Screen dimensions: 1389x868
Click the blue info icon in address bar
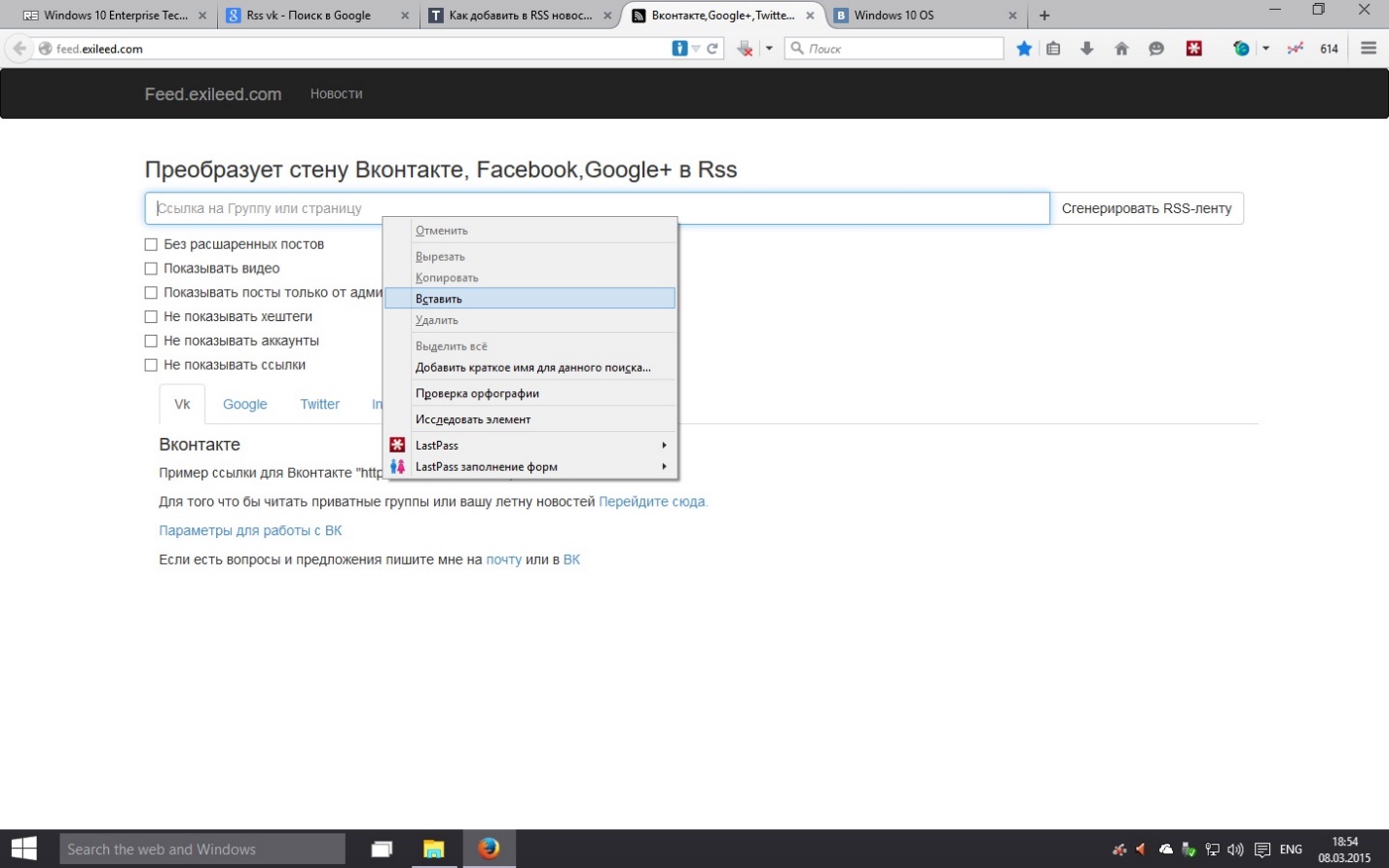pos(679,49)
